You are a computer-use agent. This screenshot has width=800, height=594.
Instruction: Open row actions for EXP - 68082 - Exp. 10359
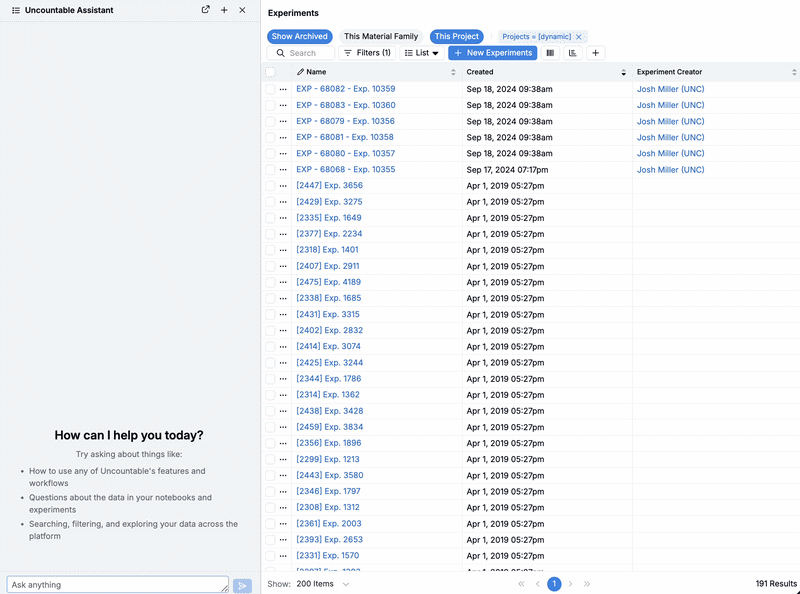tap(283, 89)
